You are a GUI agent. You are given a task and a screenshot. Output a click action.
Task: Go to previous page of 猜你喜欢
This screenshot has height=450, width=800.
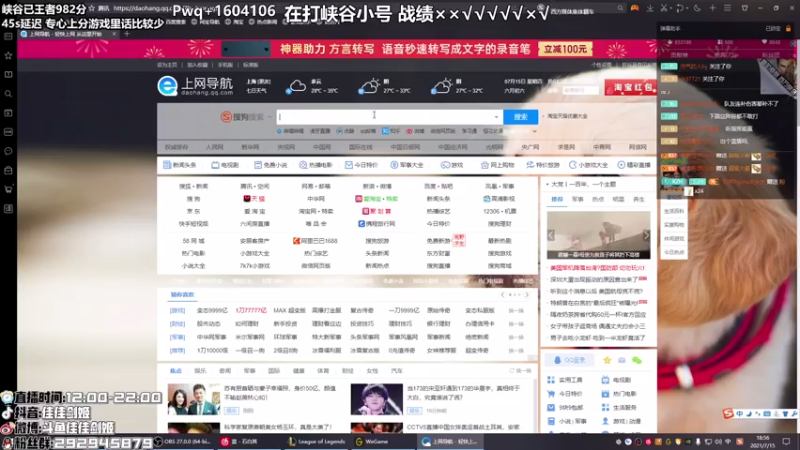(x=503, y=295)
